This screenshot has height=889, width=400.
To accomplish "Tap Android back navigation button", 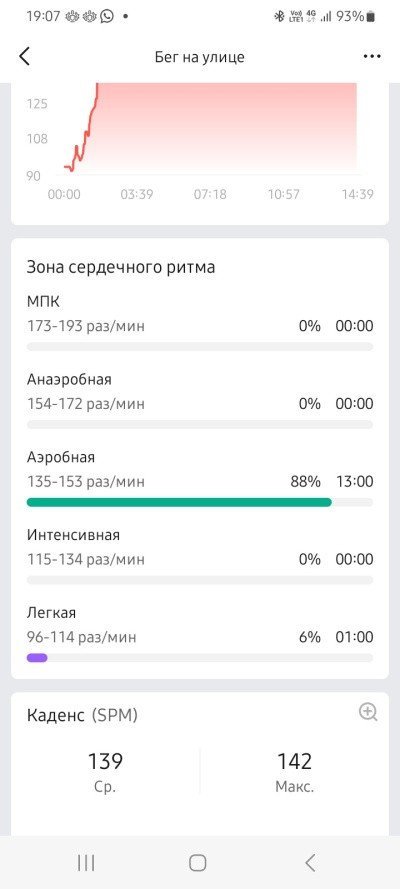I will point(310,863).
